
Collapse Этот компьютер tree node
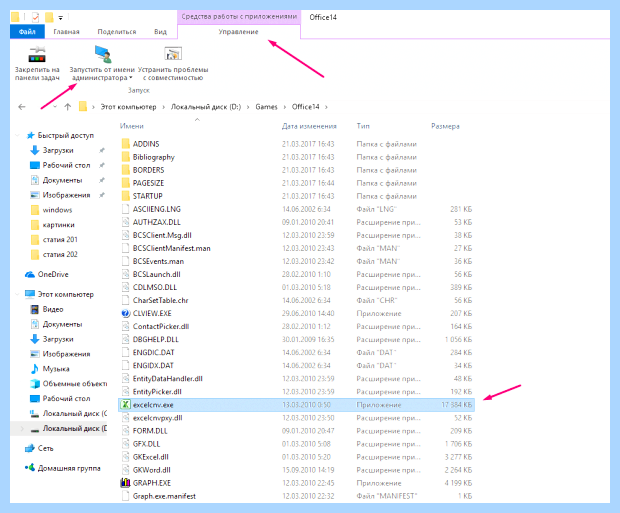pos(17,294)
